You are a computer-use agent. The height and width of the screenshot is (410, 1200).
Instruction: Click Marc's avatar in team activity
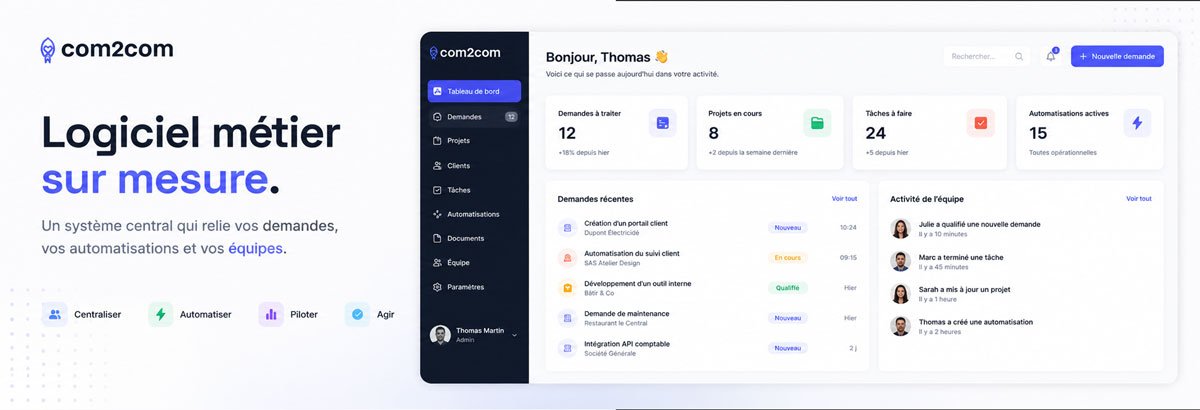pyautogui.click(x=900, y=261)
